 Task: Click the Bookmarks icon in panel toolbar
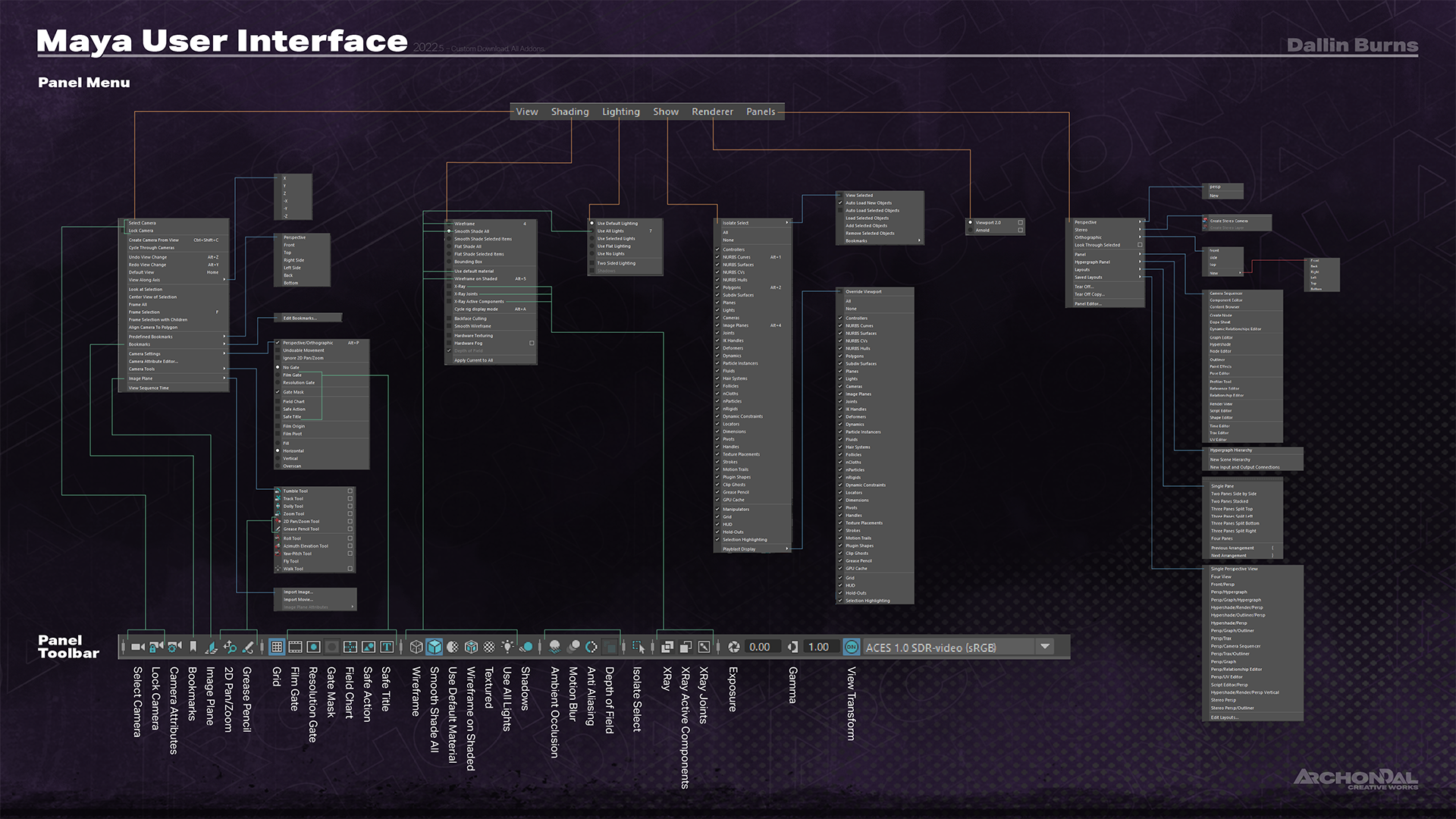(x=193, y=647)
